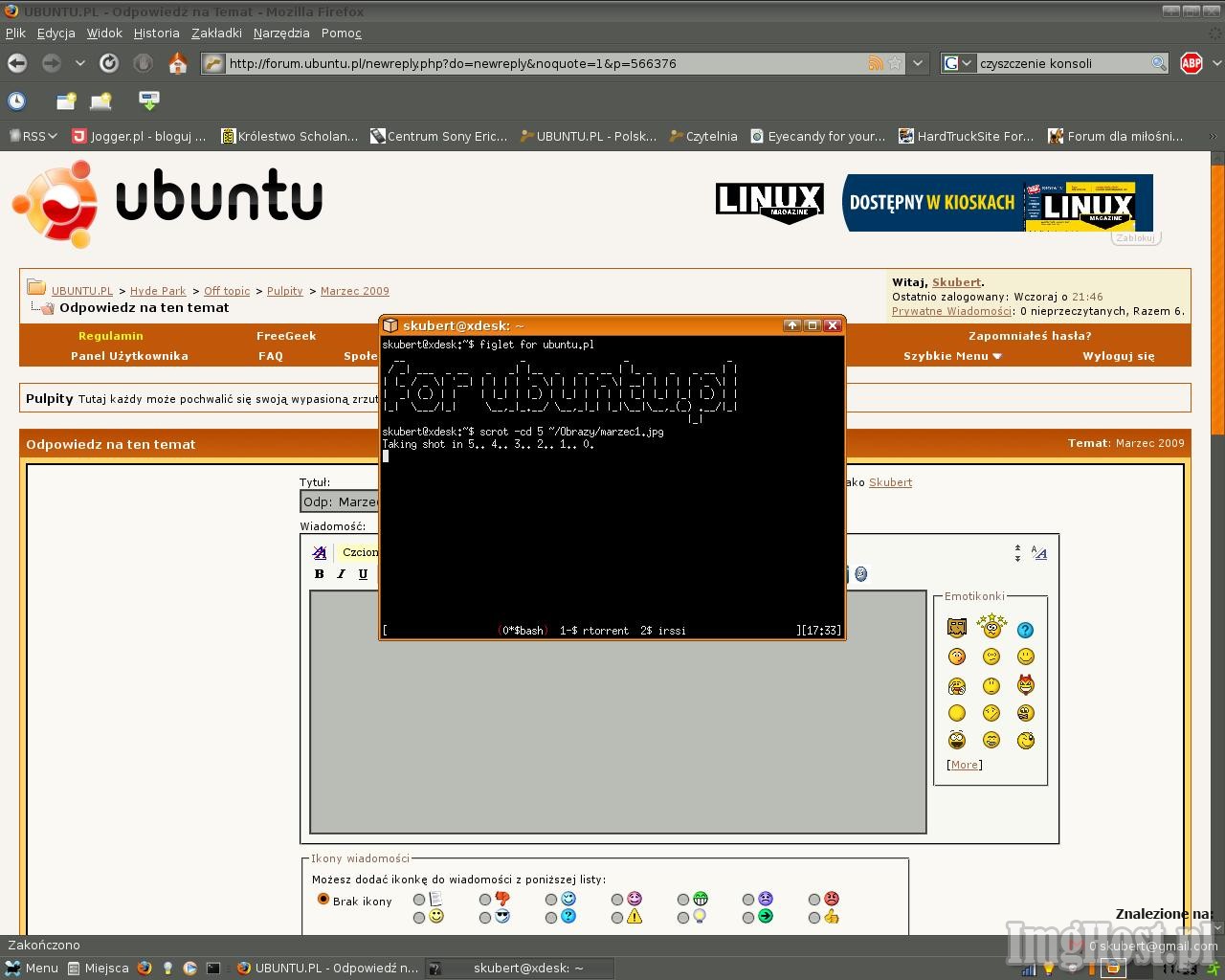Open the Widok menu
1225x980 pixels.
104,33
